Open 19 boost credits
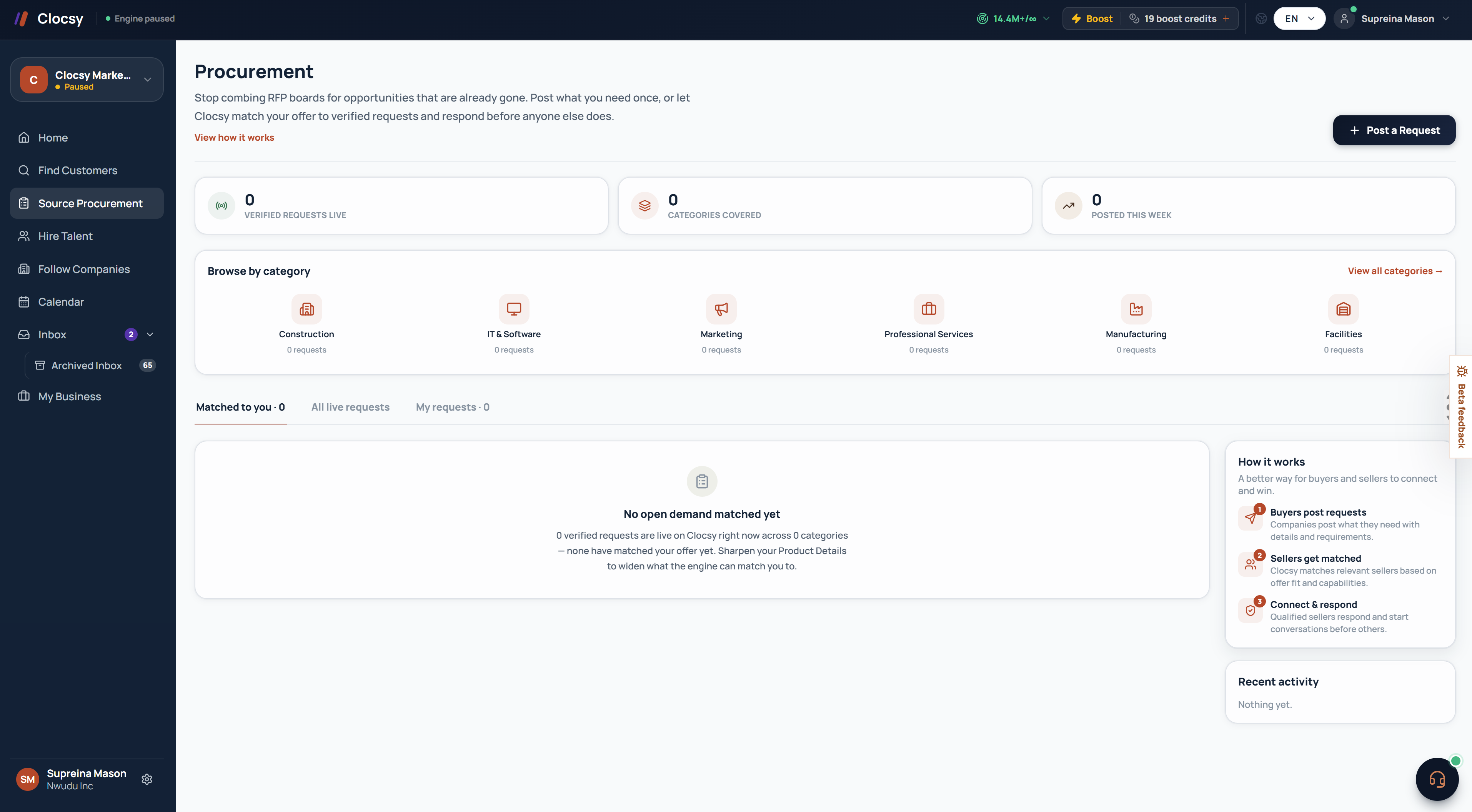The image size is (1472, 812). (1173, 19)
